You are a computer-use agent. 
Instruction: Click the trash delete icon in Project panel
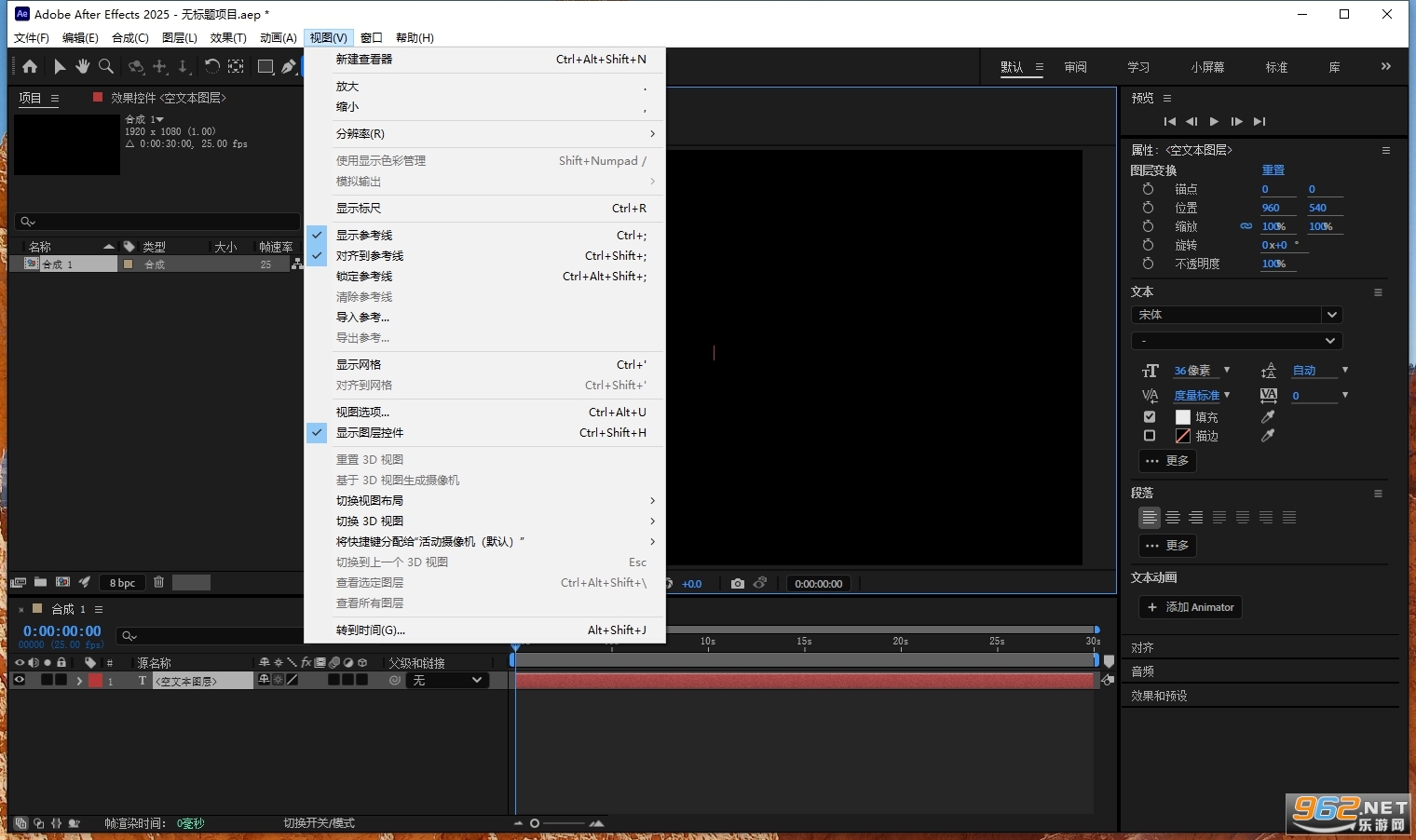coord(159,582)
